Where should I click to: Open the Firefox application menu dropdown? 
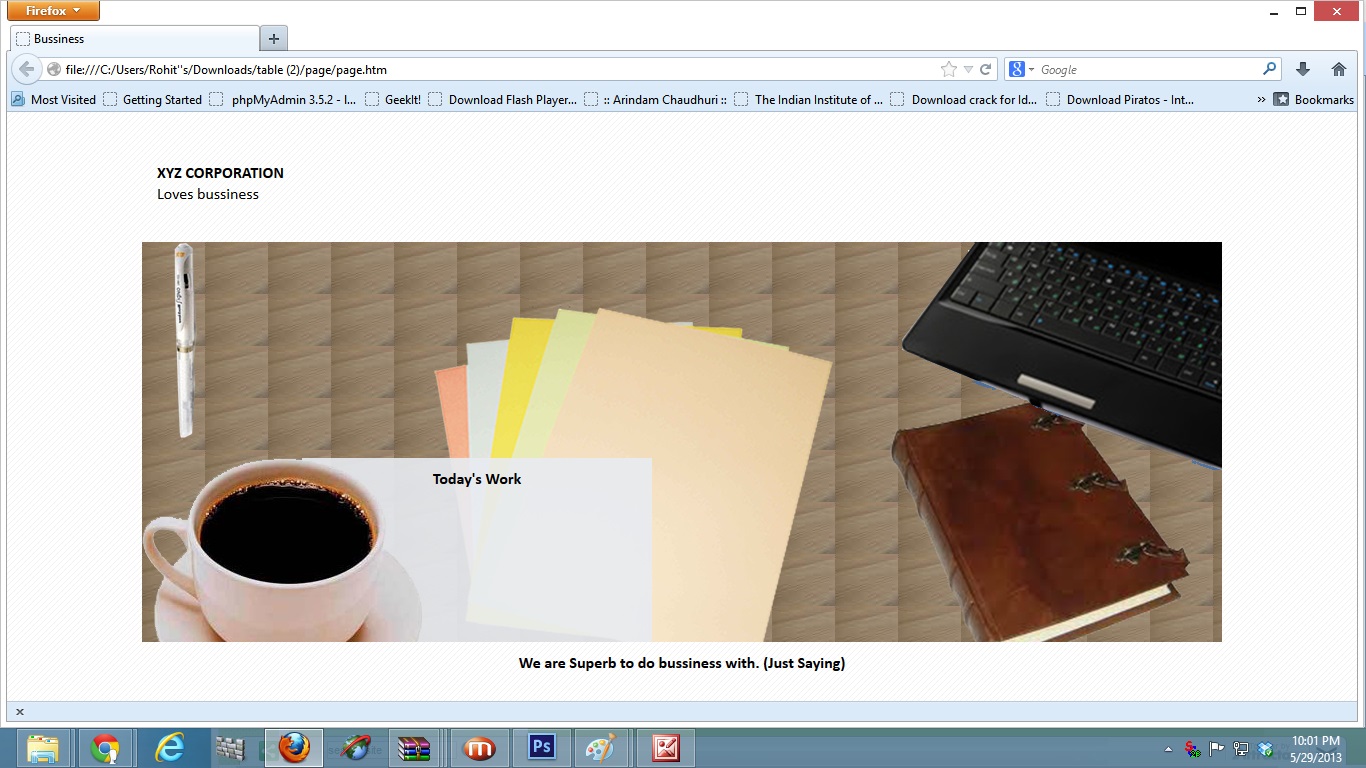pos(53,11)
